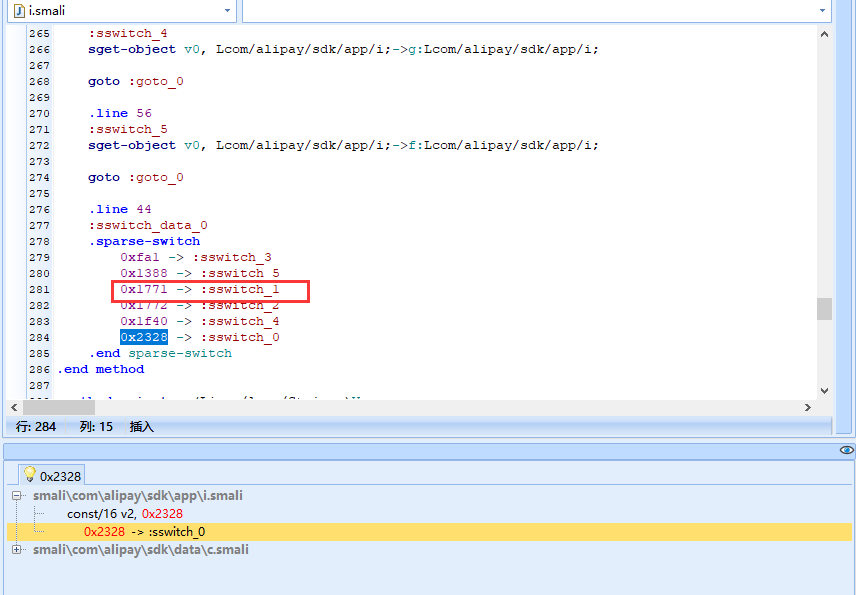Click the horizontal scrollbar left arrow
The height and width of the screenshot is (595, 856).
coord(14,407)
